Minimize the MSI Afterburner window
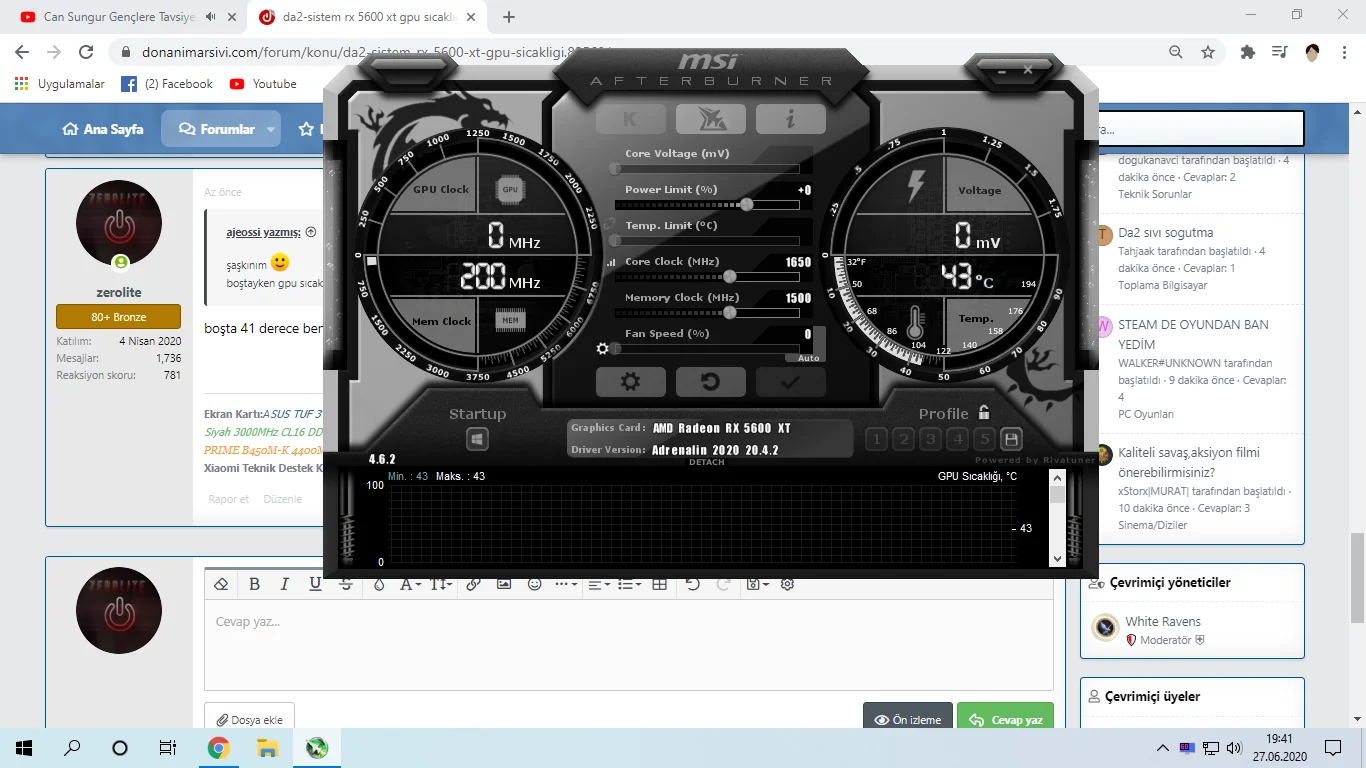The width and height of the screenshot is (1366, 768). coord(1003,69)
